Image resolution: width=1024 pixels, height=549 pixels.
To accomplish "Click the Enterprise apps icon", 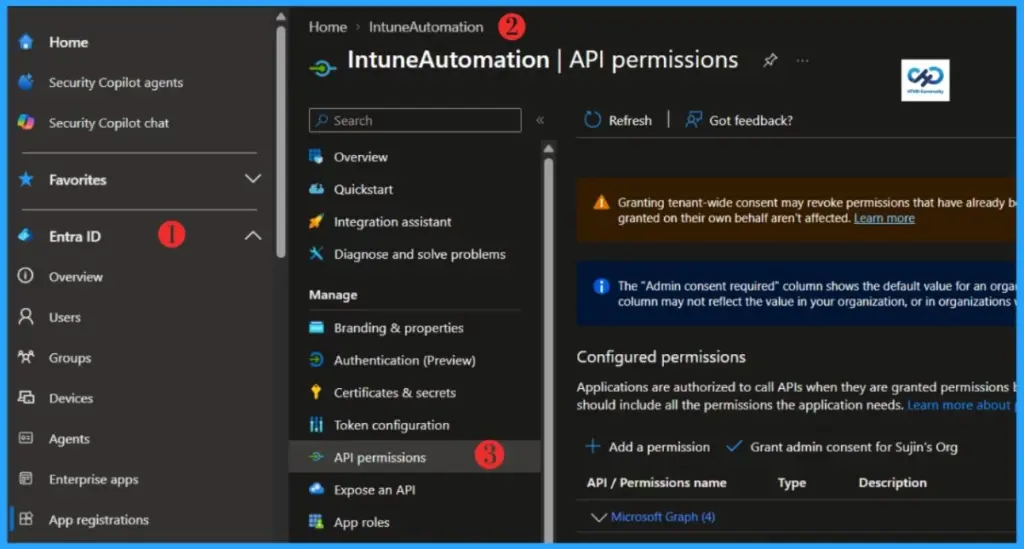I will [x=25, y=478].
